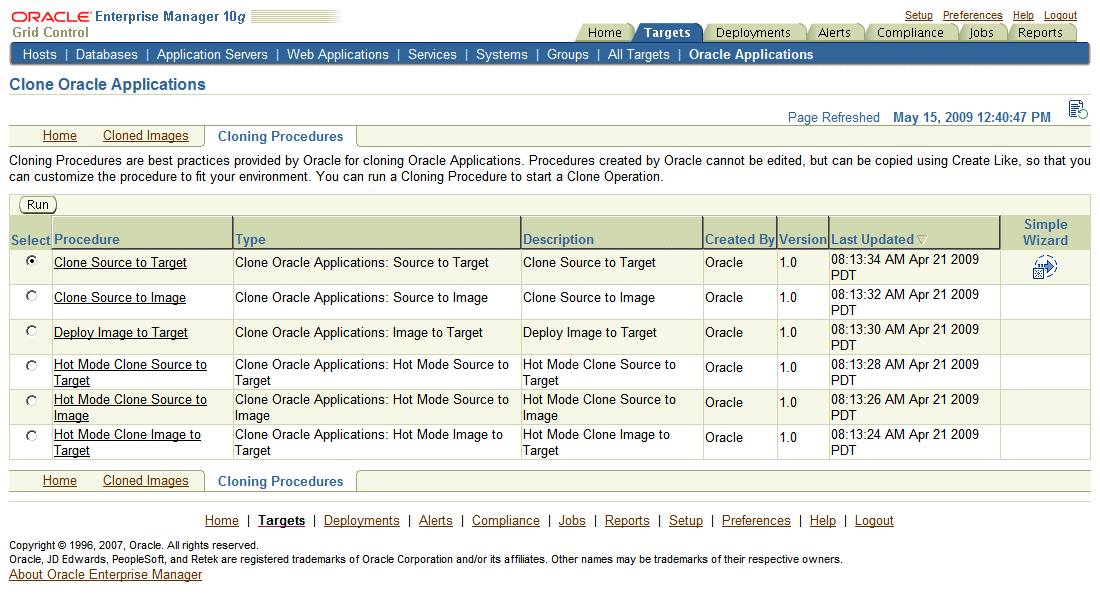Click the Last Updated sort arrow
Viewport: 1100px width, 599px height.
[922, 240]
